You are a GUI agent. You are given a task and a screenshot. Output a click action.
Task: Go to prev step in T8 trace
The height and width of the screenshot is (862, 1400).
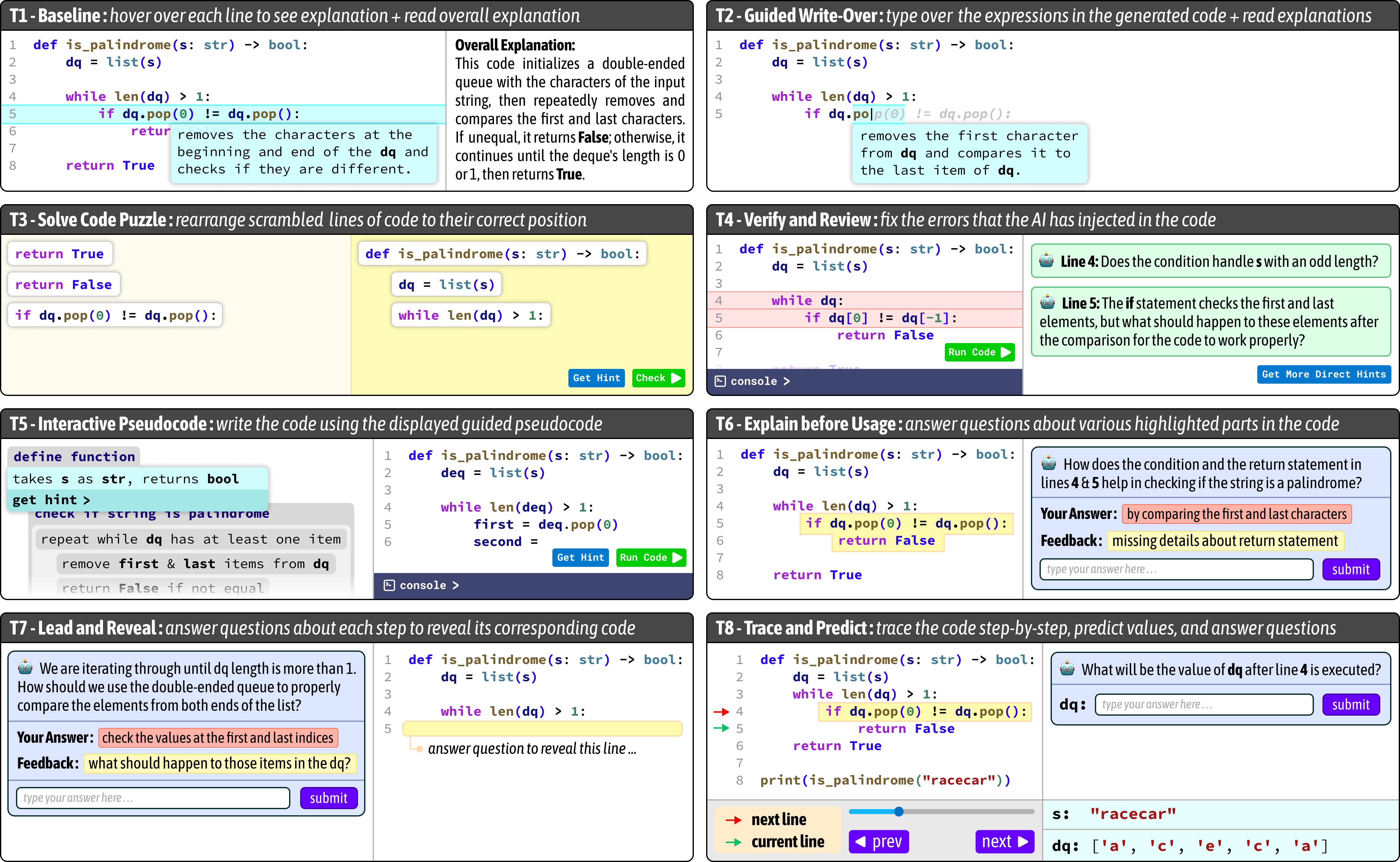(x=878, y=841)
